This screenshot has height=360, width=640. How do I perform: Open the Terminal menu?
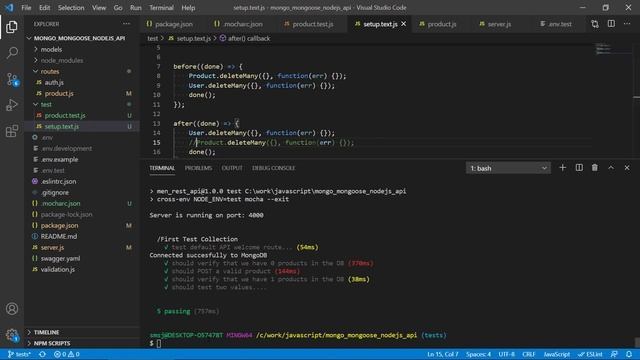tap(161, 8)
